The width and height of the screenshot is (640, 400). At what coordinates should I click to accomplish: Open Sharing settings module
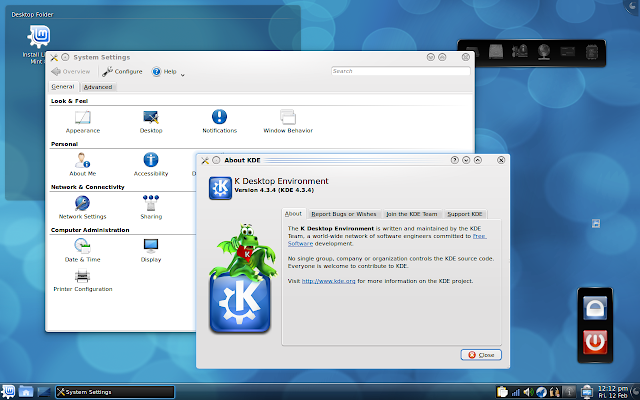[x=151, y=207]
